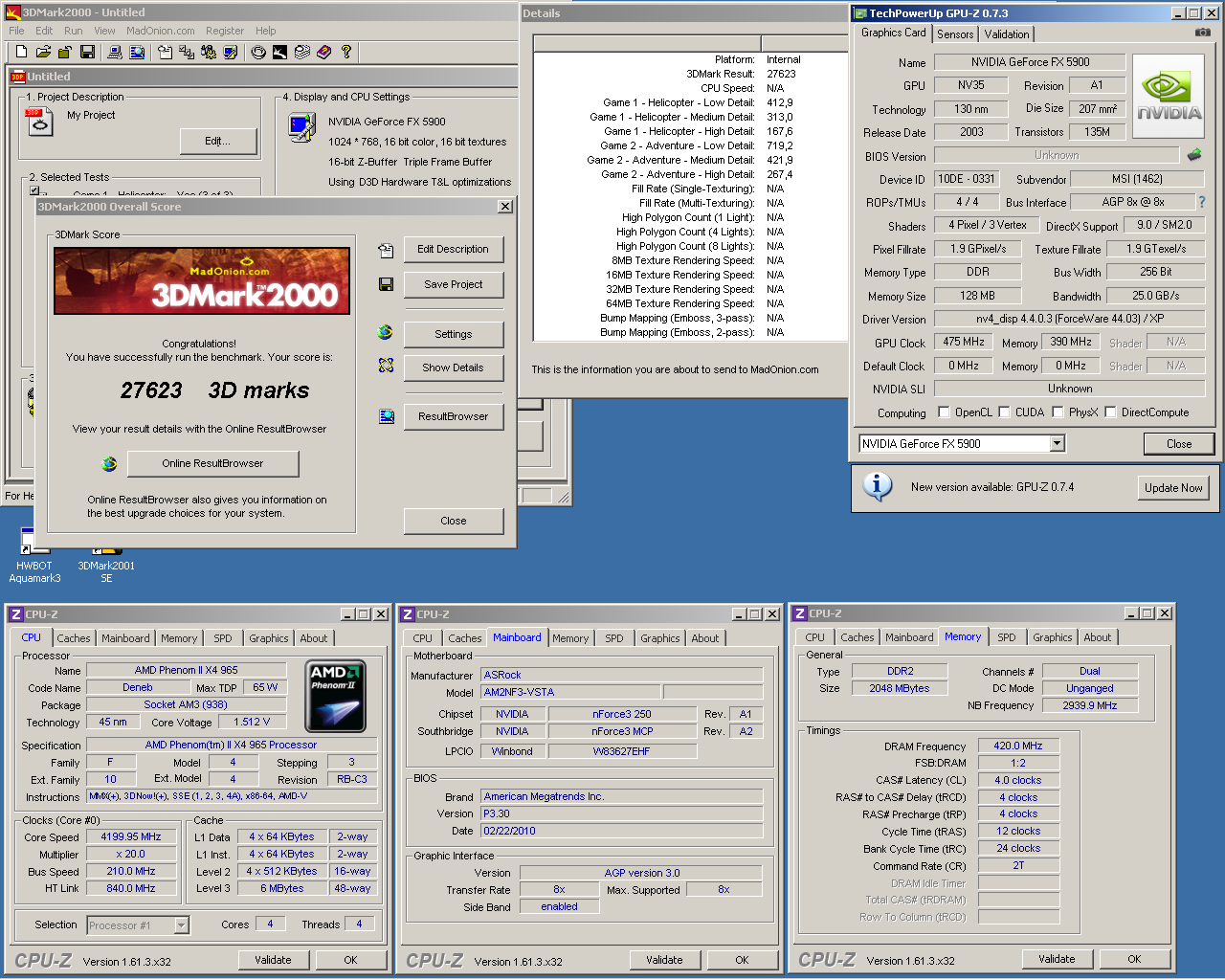Click Settings button in Overall Score dialog
This screenshot has width=1225, height=980.
(x=454, y=334)
